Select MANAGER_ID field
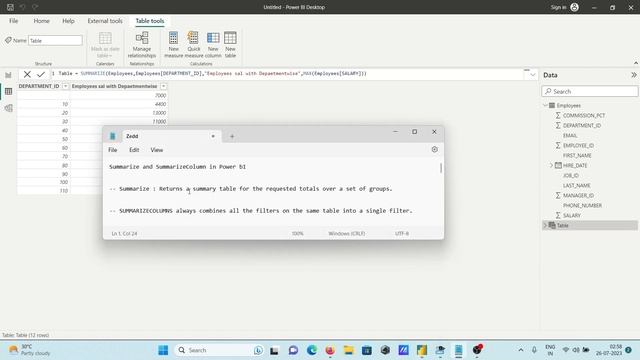The image size is (640, 360). [578, 196]
